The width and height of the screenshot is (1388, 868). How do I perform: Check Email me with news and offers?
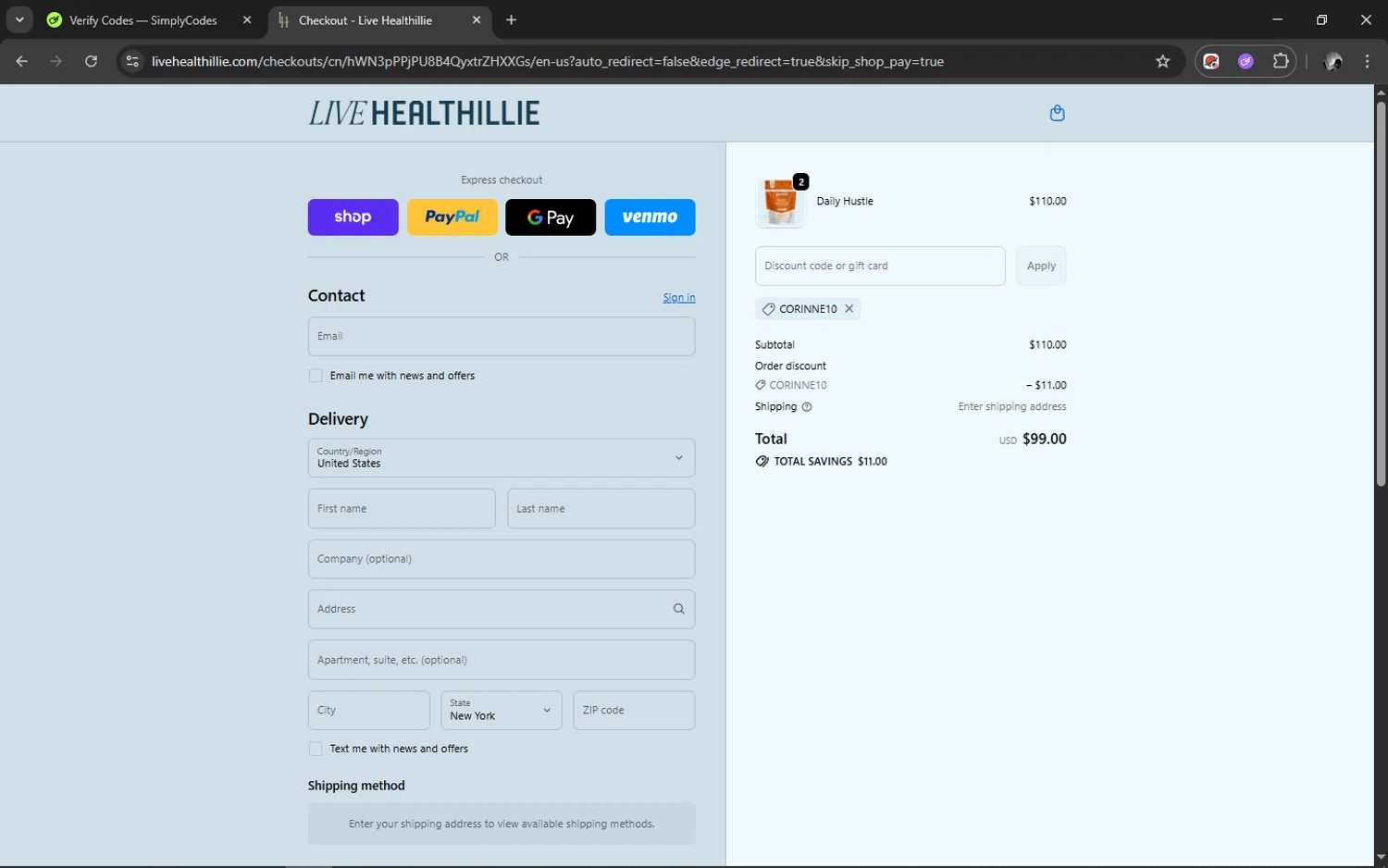[316, 376]
